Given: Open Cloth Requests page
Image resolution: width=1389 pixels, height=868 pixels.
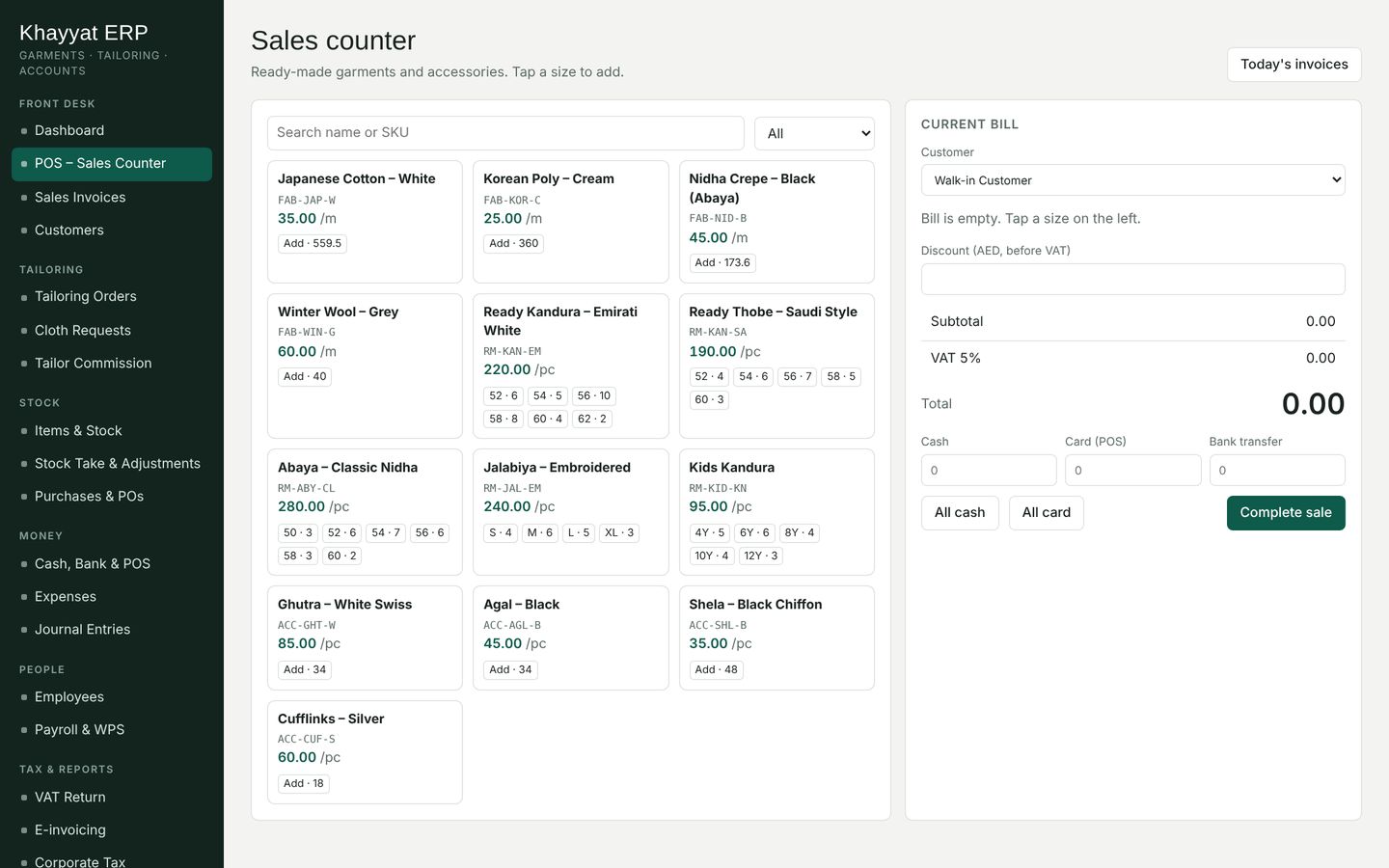Looking at the screenshot, I should pos(112,330).
